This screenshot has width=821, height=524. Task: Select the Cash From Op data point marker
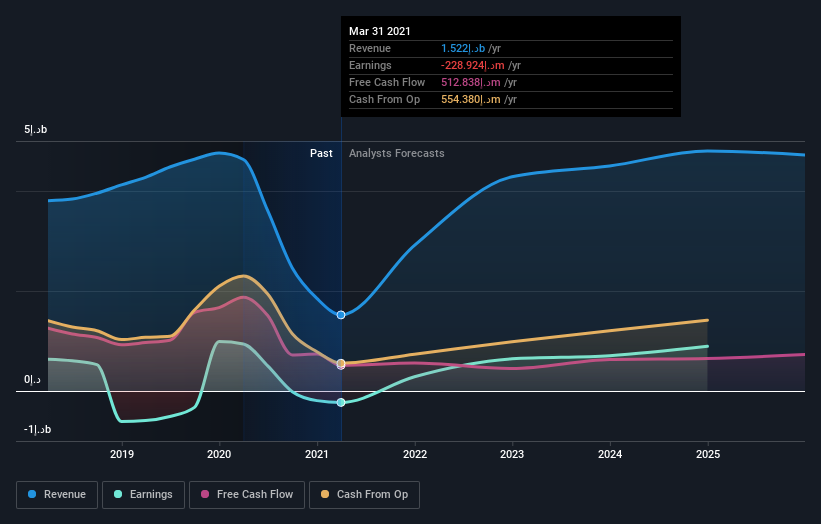[341, 363]
